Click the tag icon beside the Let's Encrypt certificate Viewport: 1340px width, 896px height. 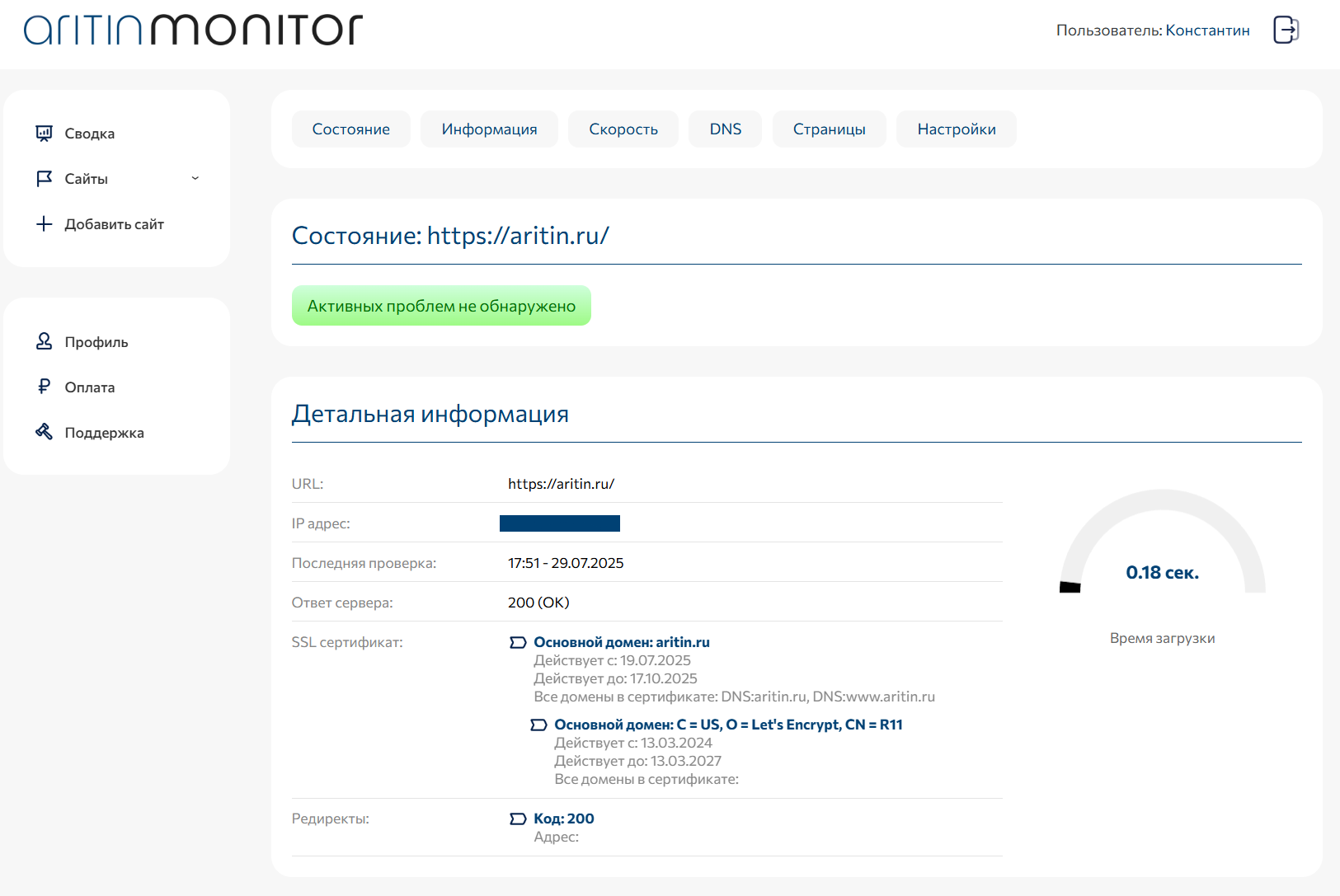click(538, 725)
